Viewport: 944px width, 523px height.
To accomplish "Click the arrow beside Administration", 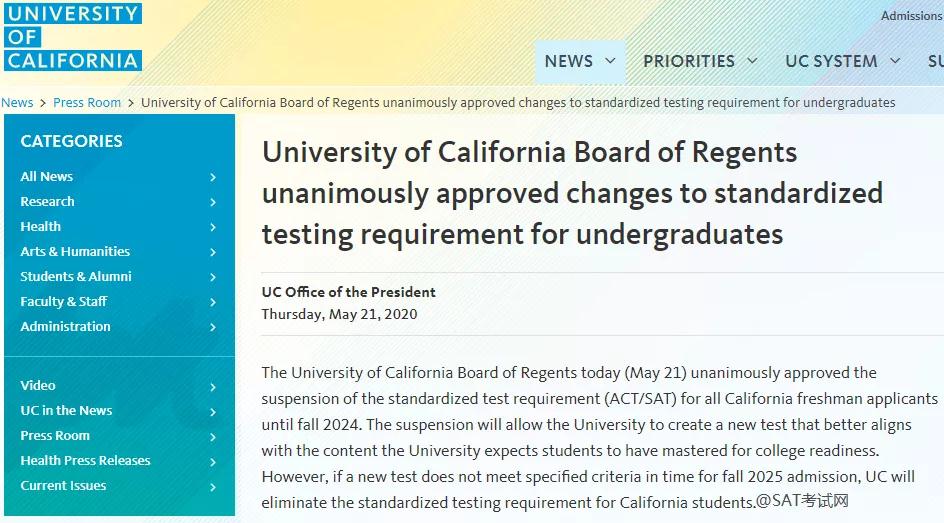I will (x=213, y=327).
